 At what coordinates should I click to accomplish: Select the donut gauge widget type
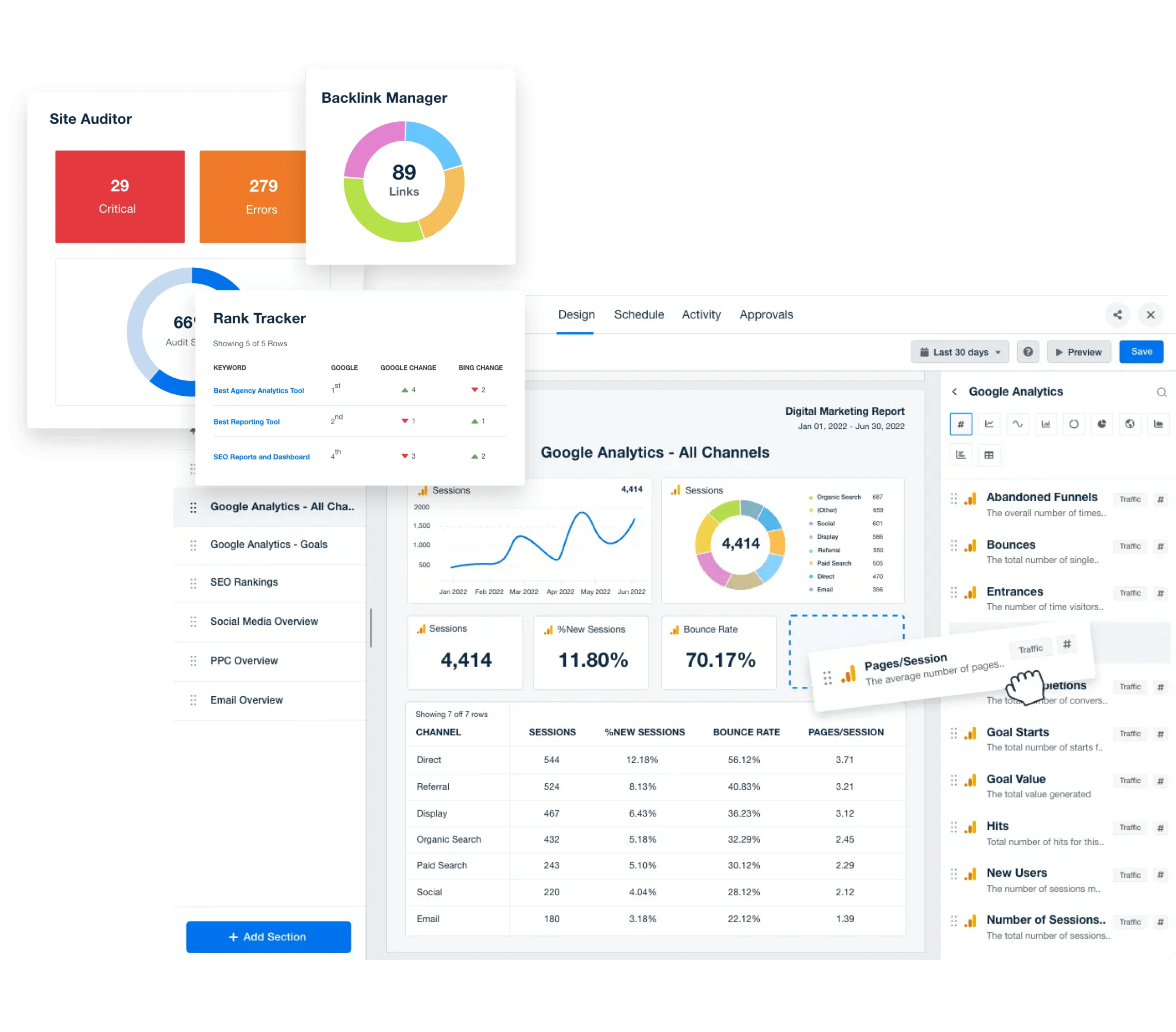click(x=1073, y=424)
